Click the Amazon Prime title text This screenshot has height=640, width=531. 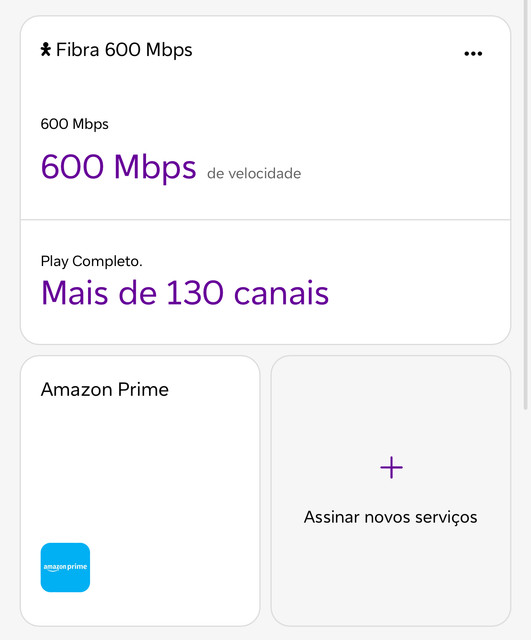[105, 389]
